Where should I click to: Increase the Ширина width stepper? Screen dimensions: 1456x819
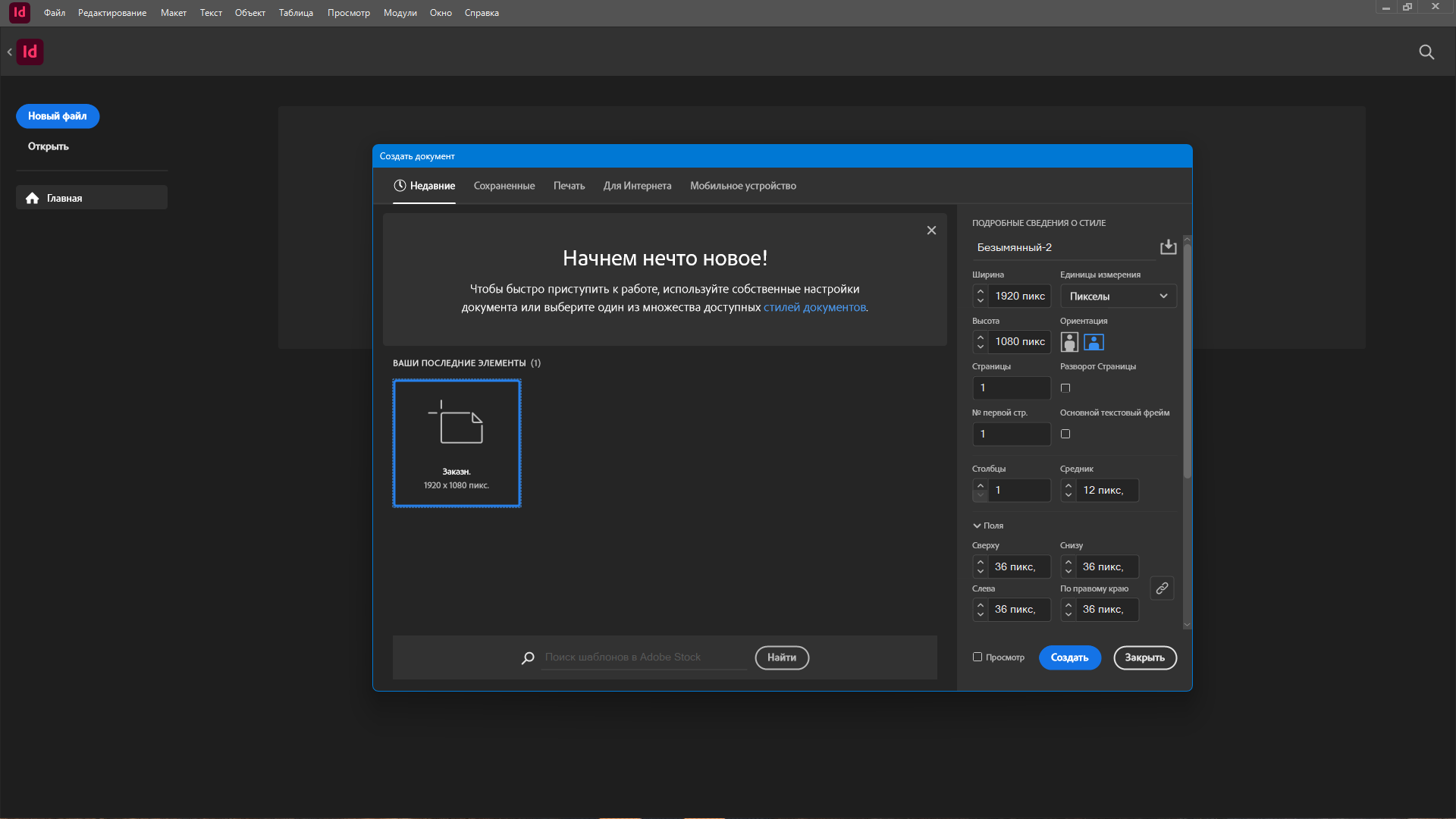click(981, 291)
